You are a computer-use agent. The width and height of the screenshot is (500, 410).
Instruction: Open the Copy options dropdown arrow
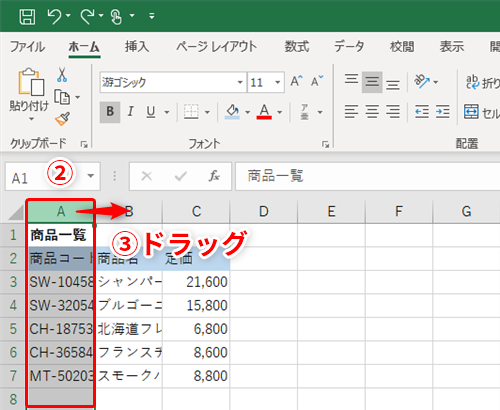pos(77,97)
